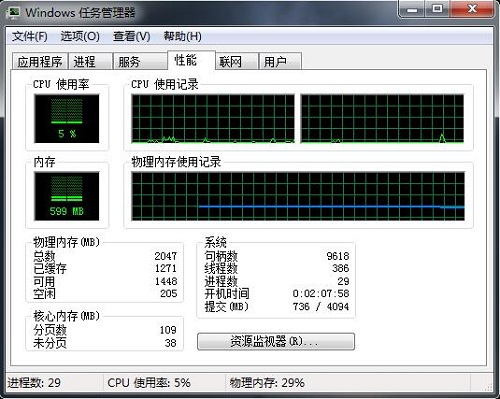This screenshot has height=399, width=500.
Task: Select the 性能 tab
Action: pos(191,60)
